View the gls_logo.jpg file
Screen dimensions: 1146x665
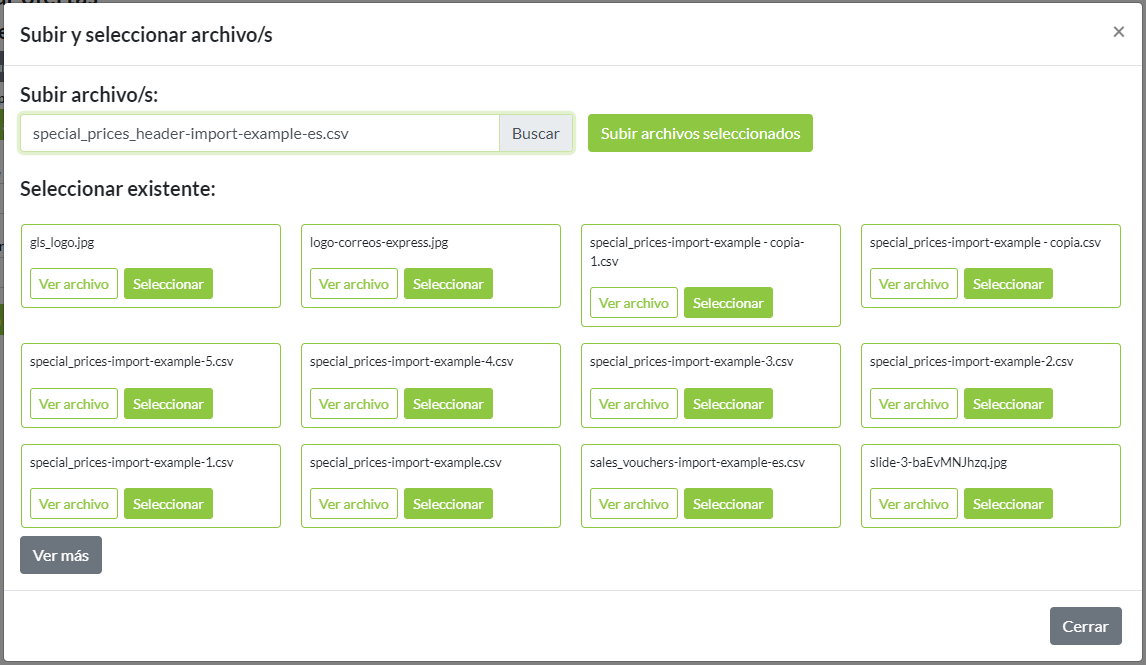pyautogui.click(x=74, y=284)
